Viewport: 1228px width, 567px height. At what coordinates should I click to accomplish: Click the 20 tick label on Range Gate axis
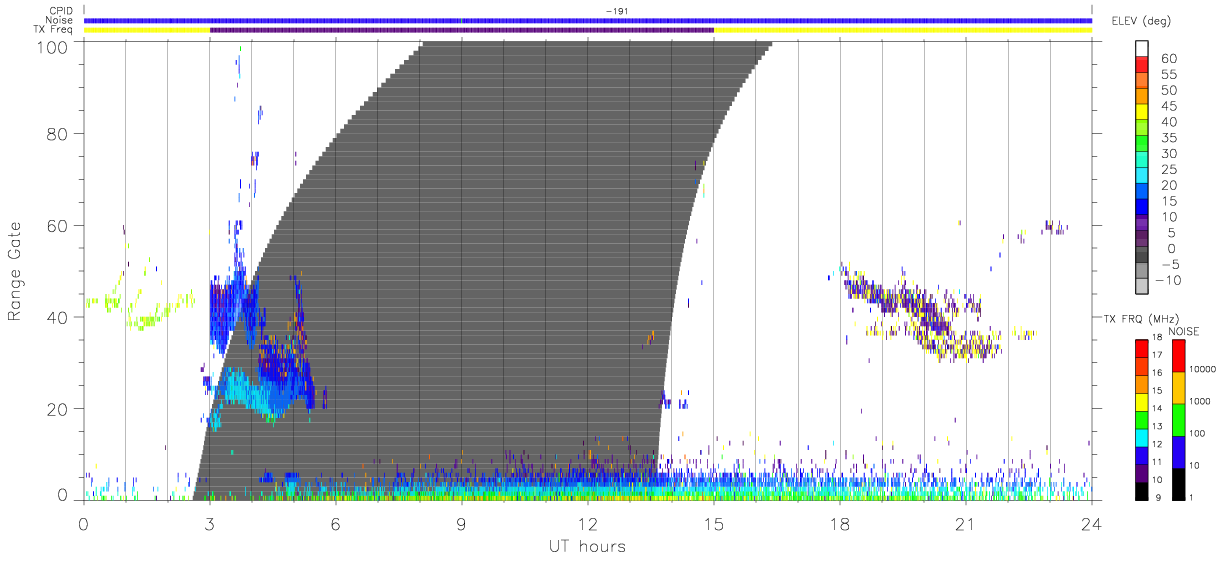click(58, 409)
